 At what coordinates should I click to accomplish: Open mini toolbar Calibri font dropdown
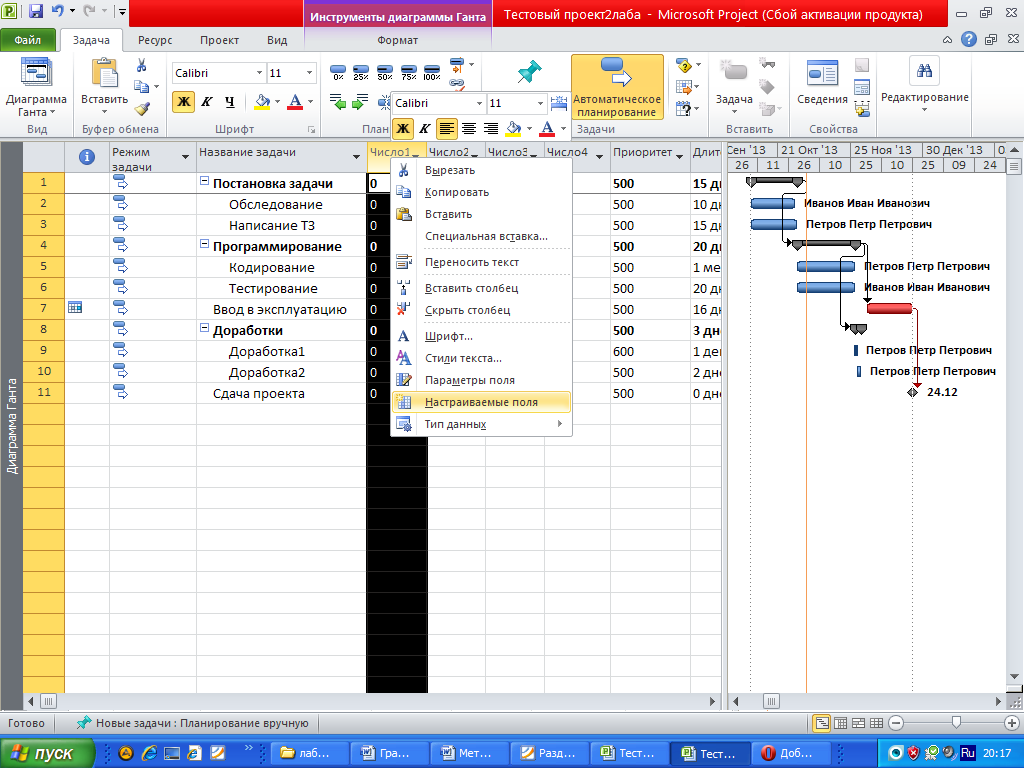(480, 103)
